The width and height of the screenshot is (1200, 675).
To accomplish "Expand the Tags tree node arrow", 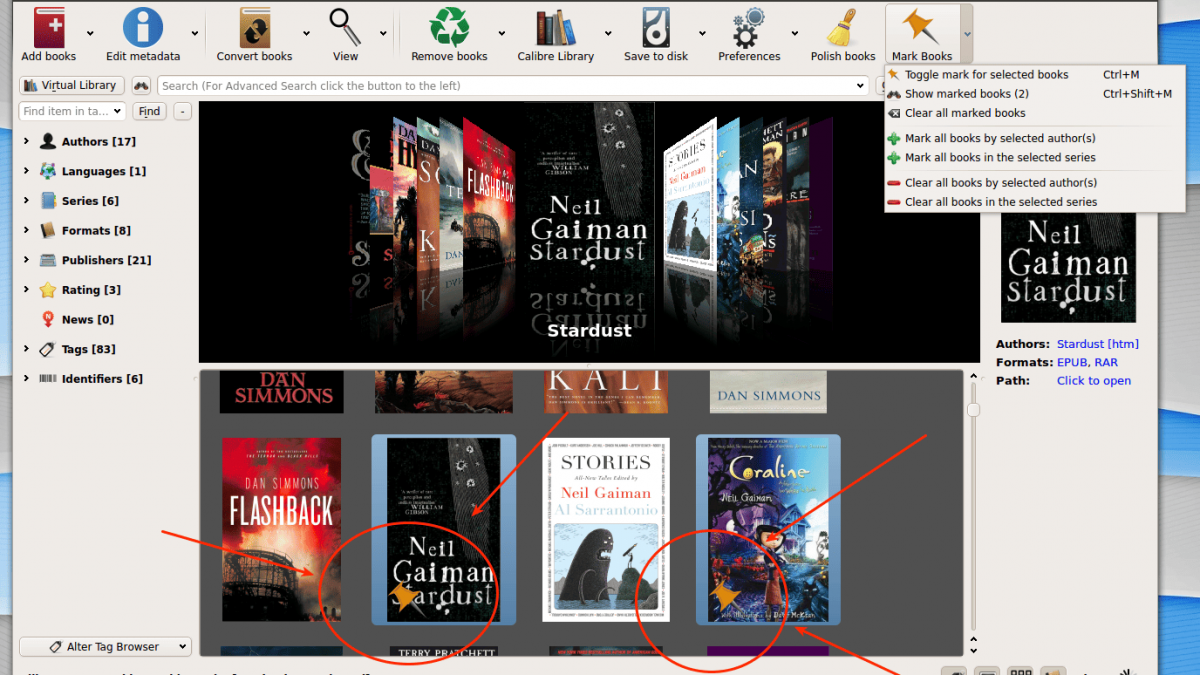I will (27, 349).
